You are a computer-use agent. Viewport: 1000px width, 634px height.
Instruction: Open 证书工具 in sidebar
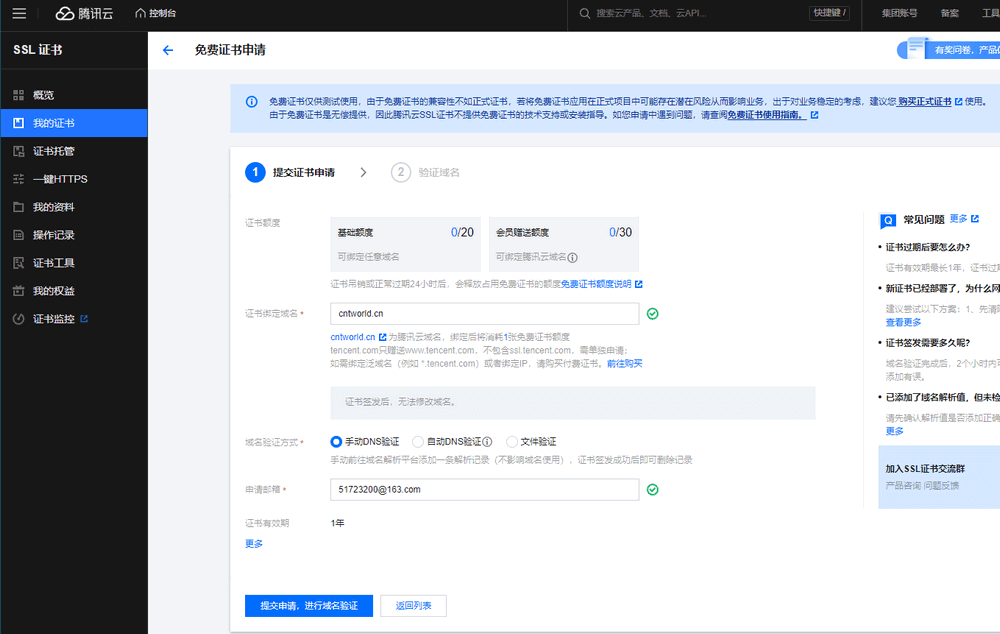[53, 263]
